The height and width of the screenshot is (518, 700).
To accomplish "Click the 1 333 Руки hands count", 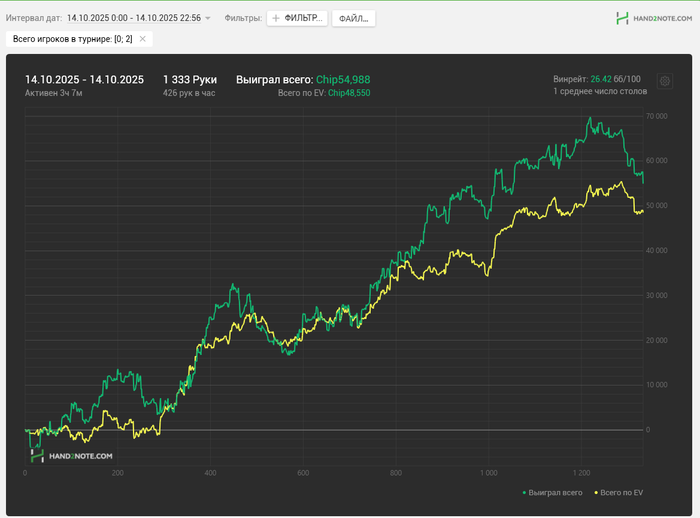I will (x=190, y=79).
